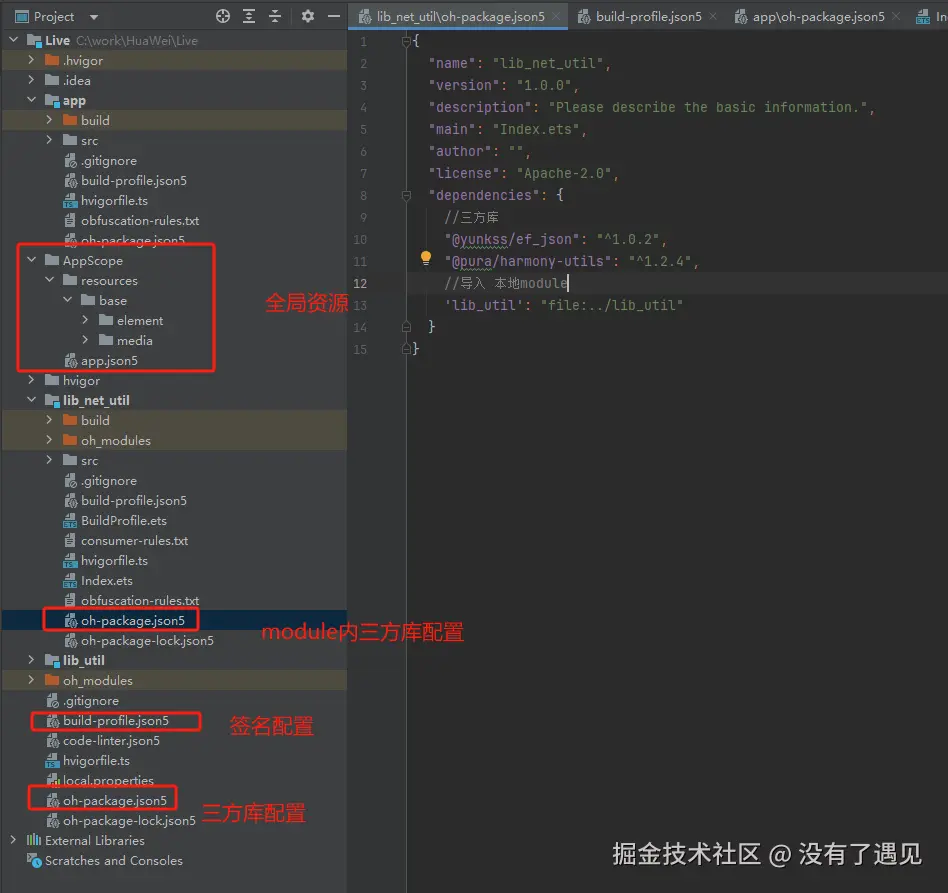Collapse the base folder
948x893 pixels.
pos(68,300)
